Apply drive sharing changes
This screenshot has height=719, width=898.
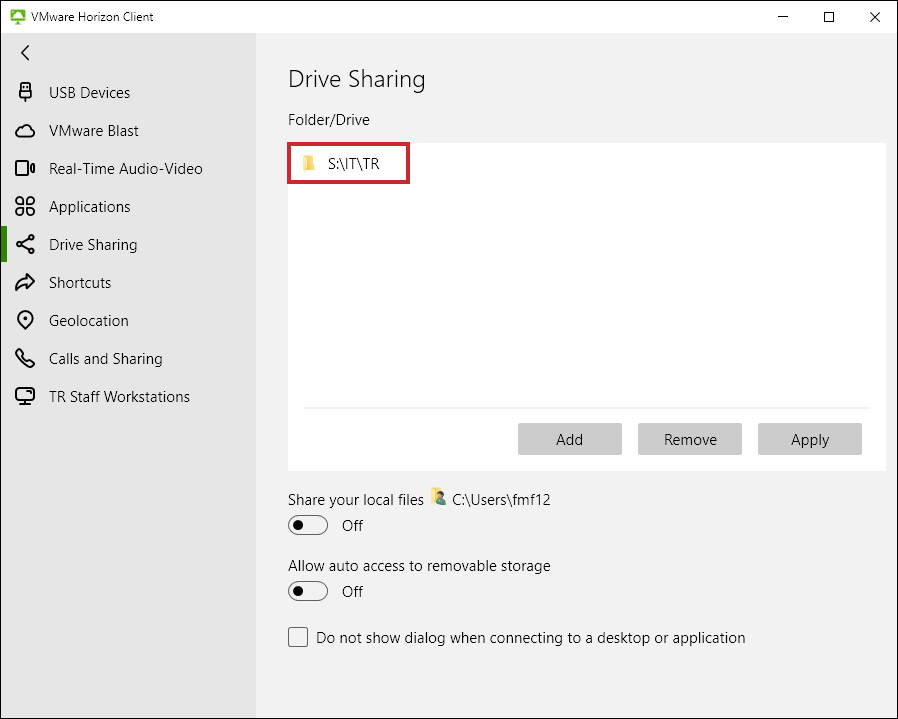click(x=810, y=439)
